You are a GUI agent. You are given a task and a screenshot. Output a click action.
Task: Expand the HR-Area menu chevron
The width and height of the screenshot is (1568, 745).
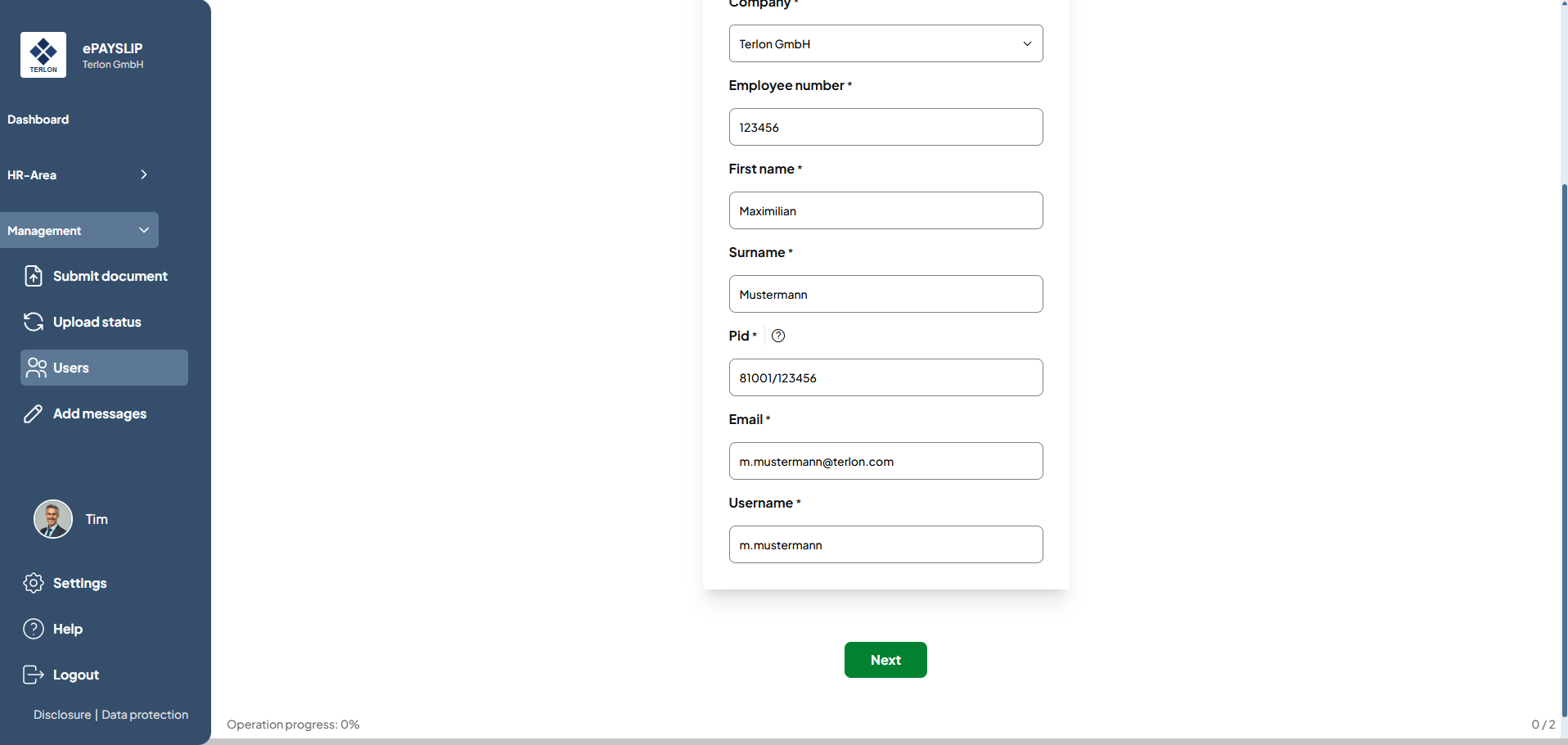click(x=144, y=174)
